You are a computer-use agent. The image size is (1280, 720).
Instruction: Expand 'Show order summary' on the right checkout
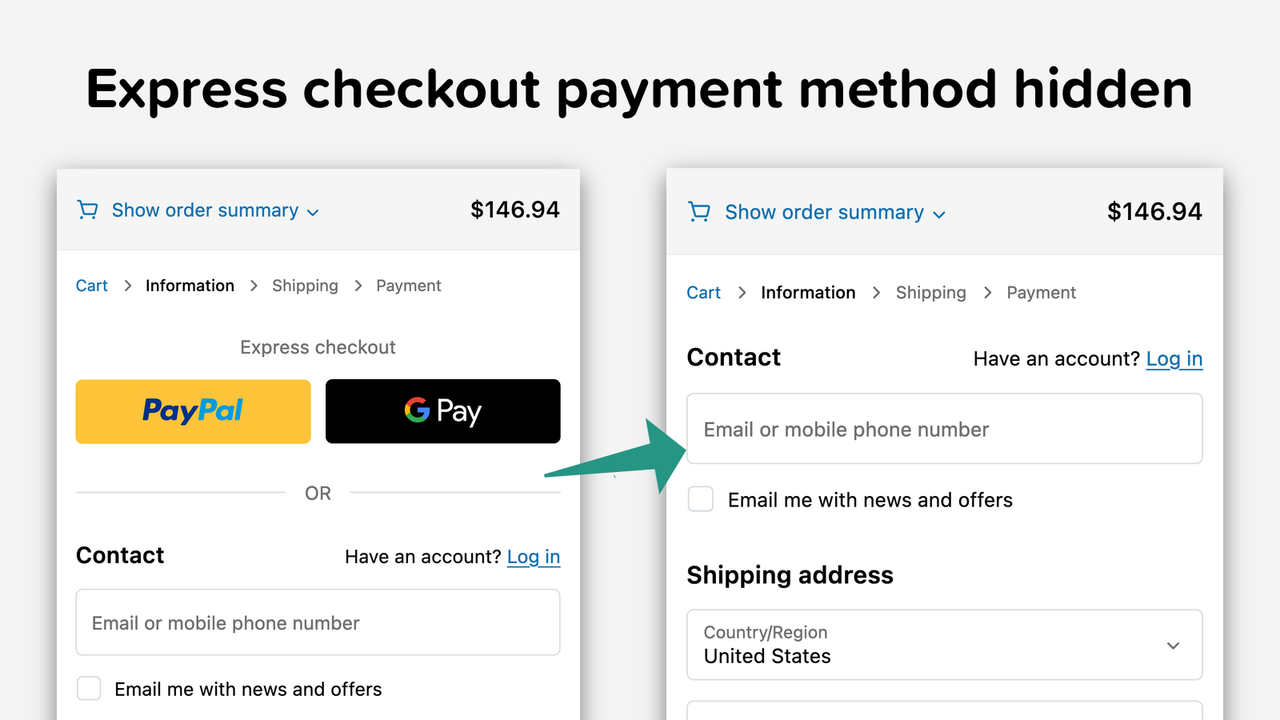824,212
